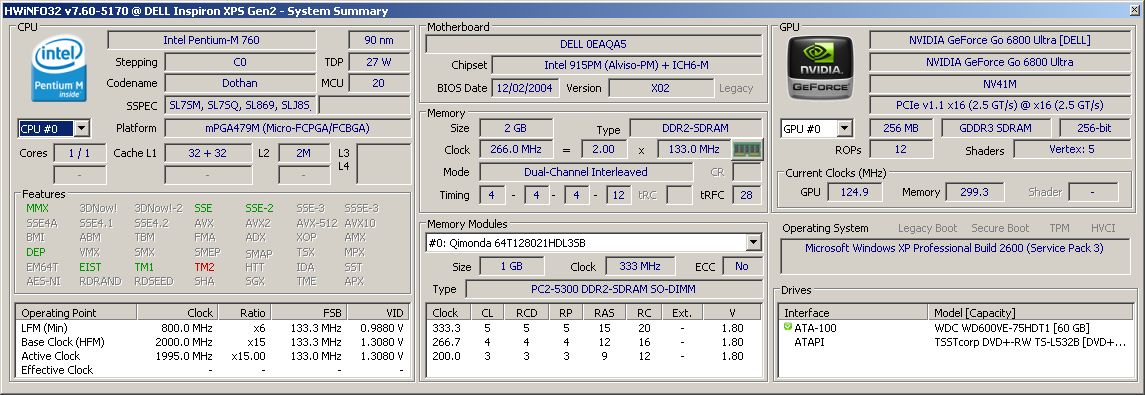
Task: Click the PC2-5300 DDR2-SDRAM SO-DIMM field
Action: coord(613,289)
